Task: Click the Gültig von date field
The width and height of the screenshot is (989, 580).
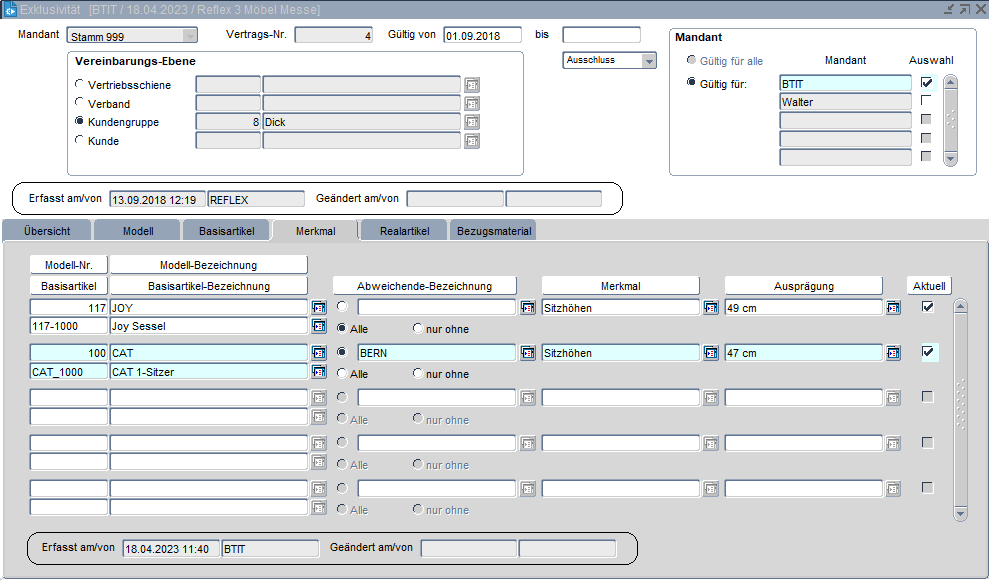Action: point(482,35)
